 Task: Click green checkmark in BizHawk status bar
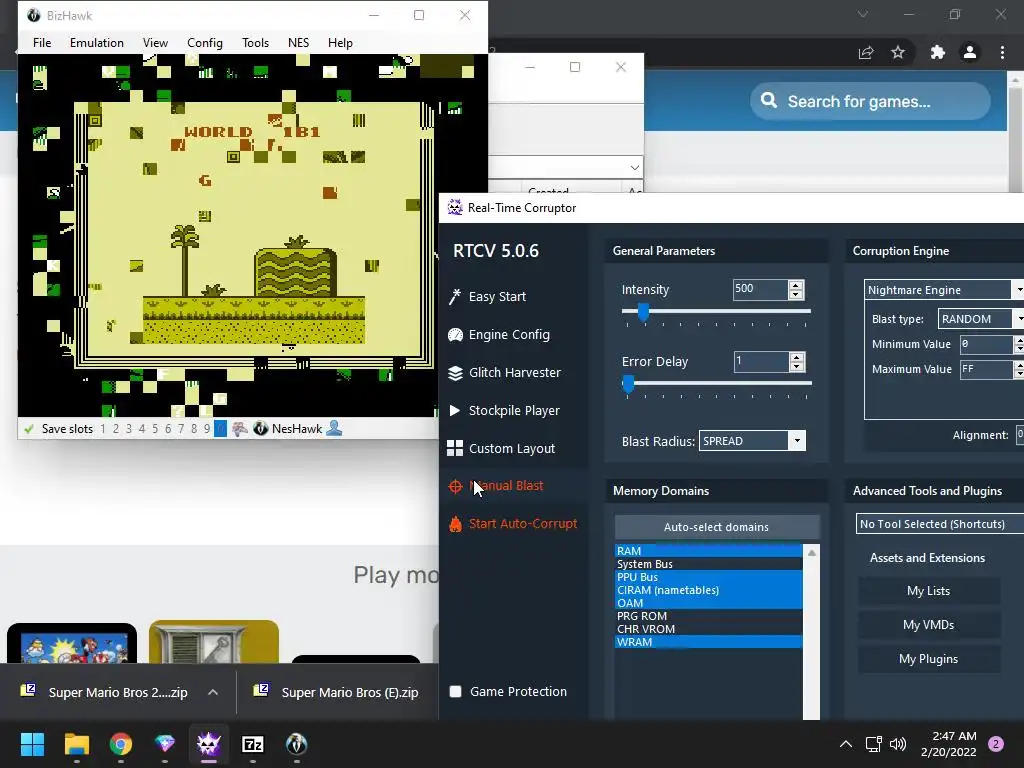28,429
